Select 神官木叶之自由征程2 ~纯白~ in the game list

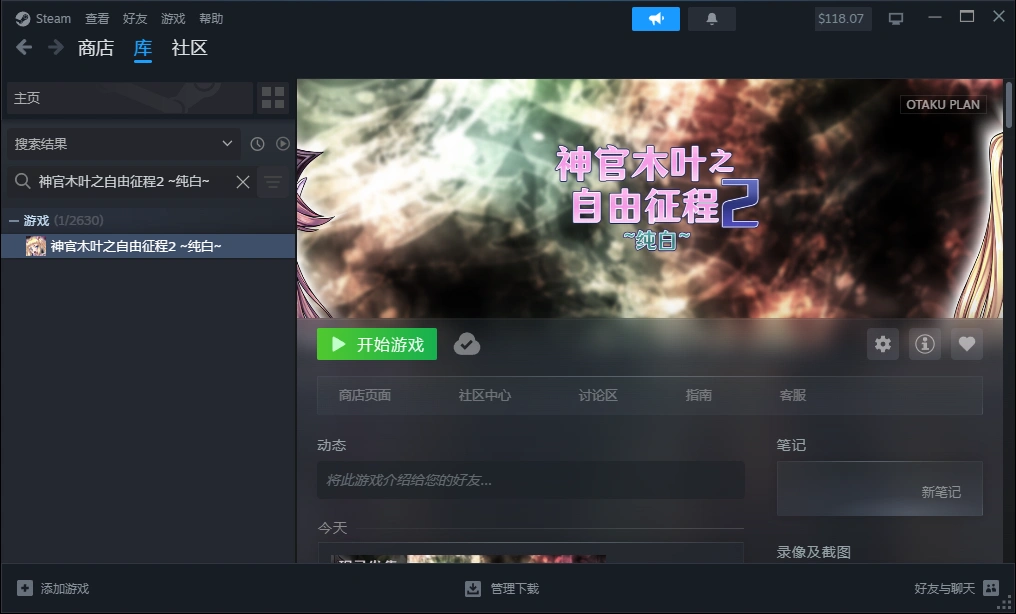coord(148,246)
